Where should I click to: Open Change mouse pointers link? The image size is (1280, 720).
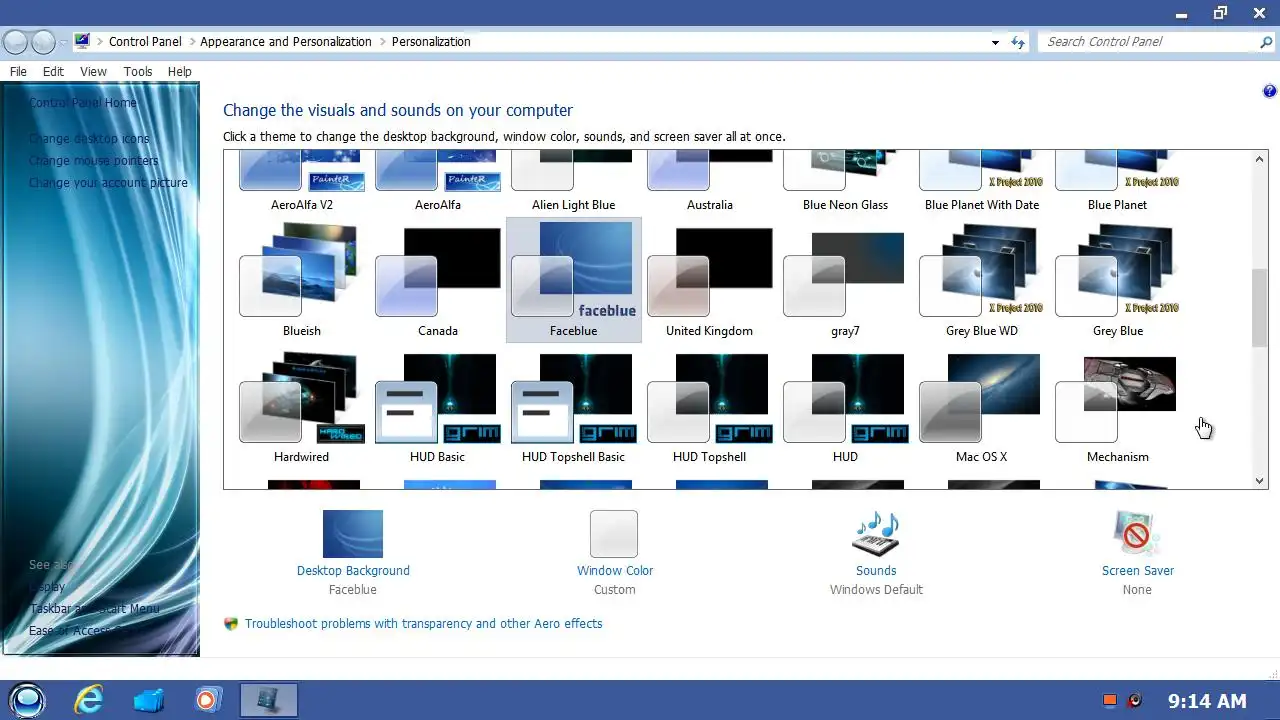coord(93,161)
